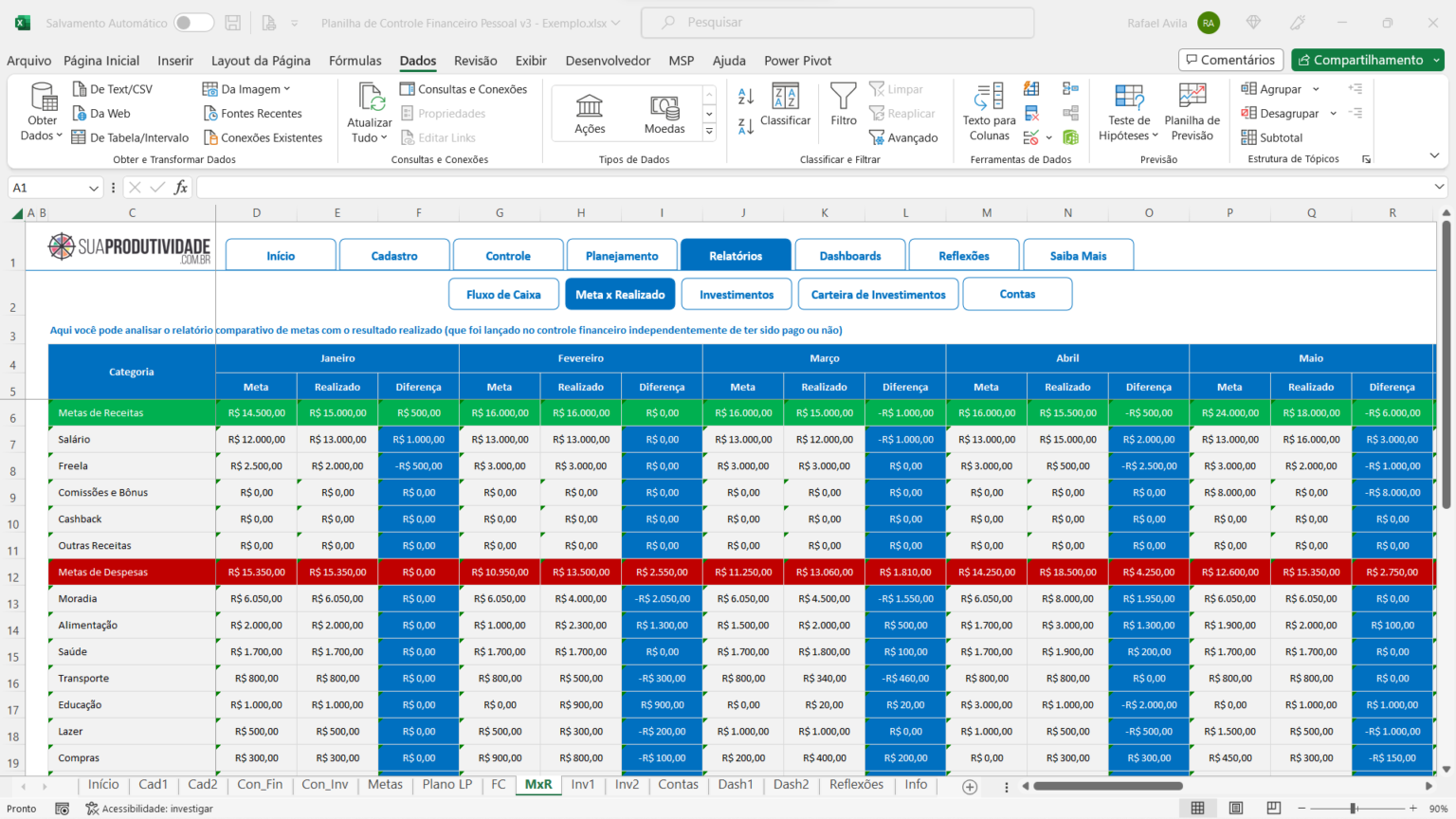Go to Carteira de Investimentos
The height and width of the screenshot is (819, 1456).
point(879,295)
